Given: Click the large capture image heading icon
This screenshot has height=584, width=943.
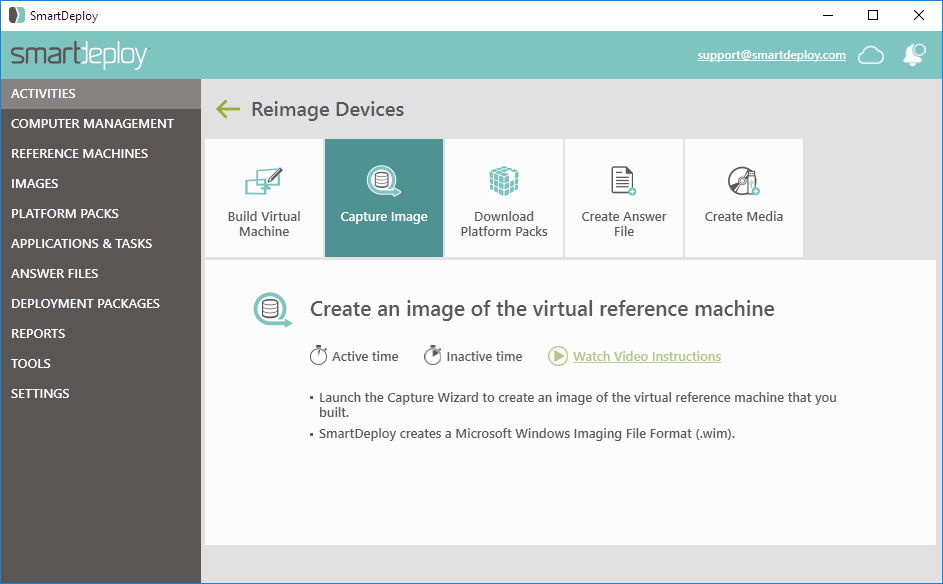Looking at the screenshot, I should [x=272, y=310].
